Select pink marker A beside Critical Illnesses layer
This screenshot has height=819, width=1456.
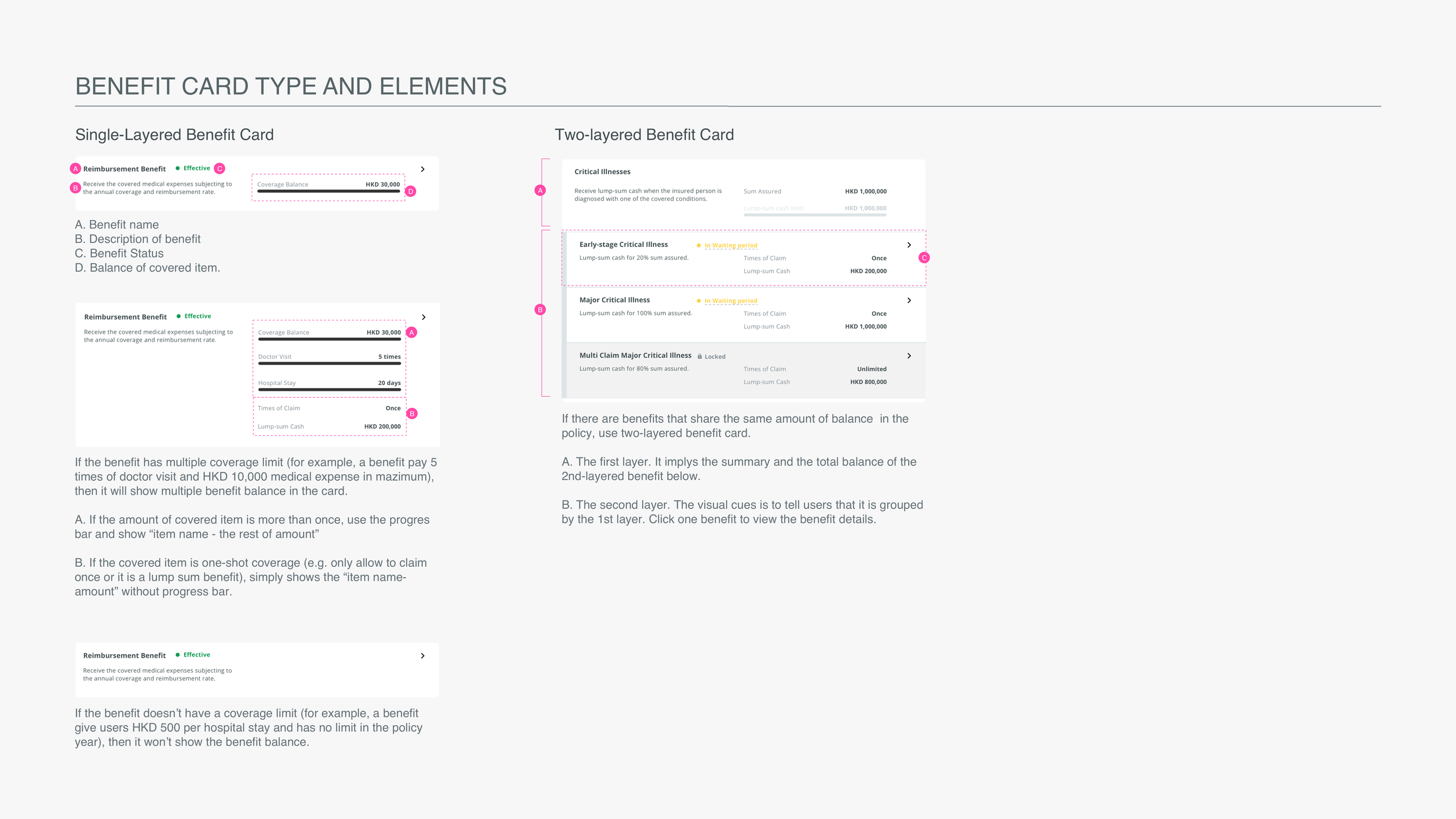(x=540, y=190)
